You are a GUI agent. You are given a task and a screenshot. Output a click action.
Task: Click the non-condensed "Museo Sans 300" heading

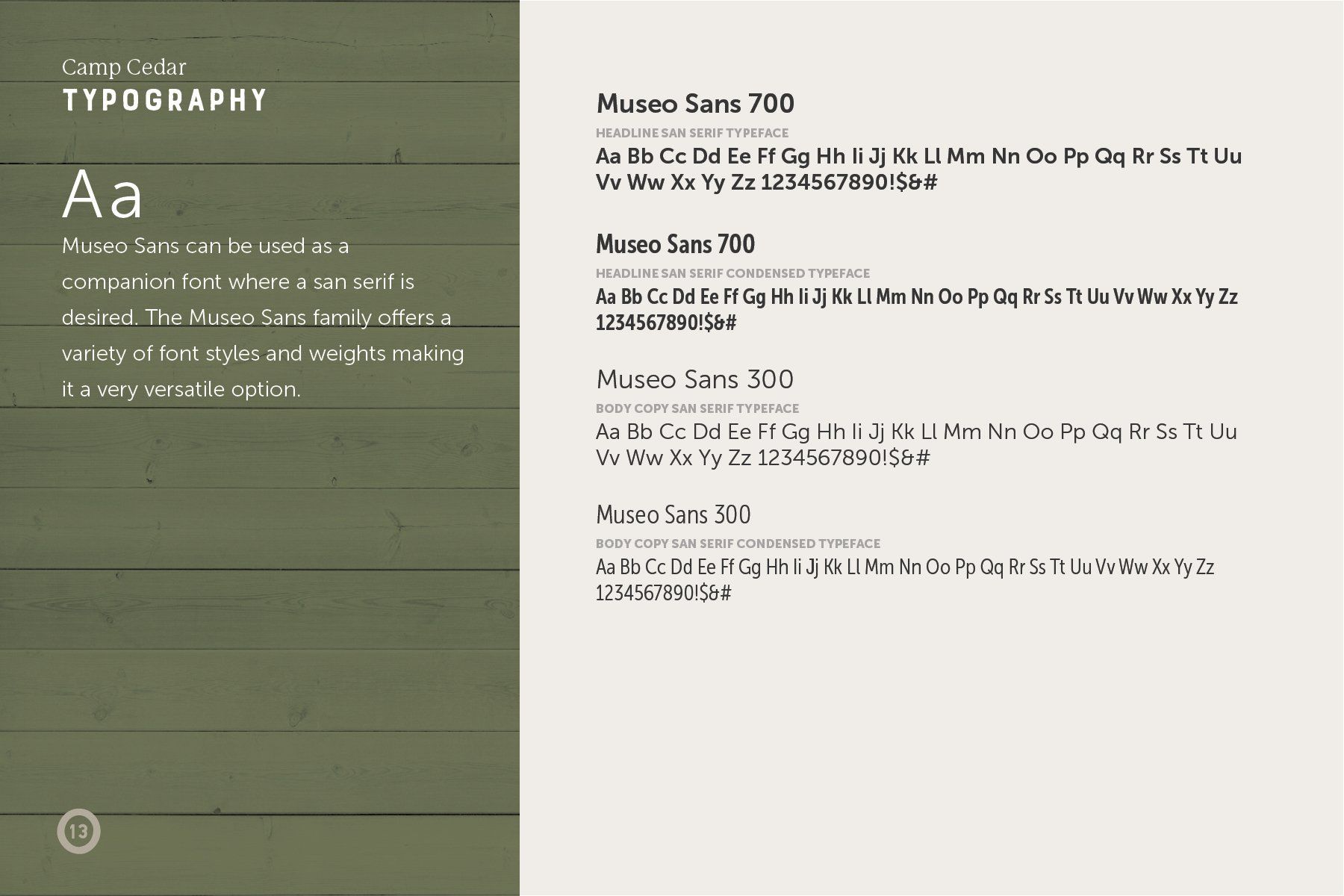pos(694,379)
